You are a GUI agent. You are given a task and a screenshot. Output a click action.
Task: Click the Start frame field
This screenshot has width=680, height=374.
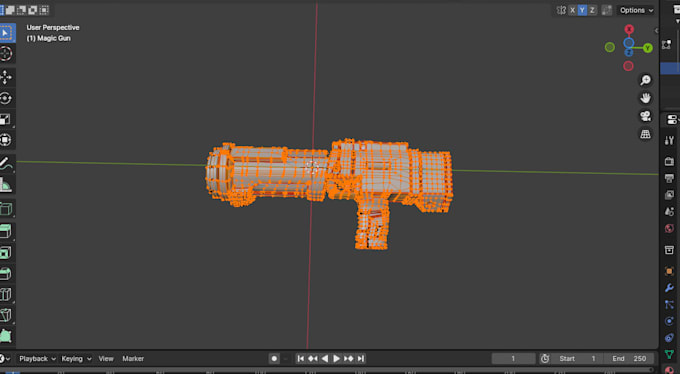[x=577, y=358]
